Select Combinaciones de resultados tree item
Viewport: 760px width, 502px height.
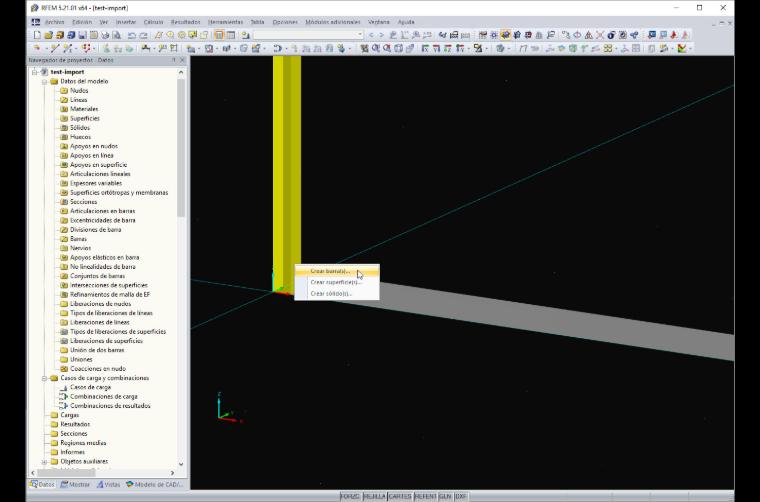(x=110, y=406)
